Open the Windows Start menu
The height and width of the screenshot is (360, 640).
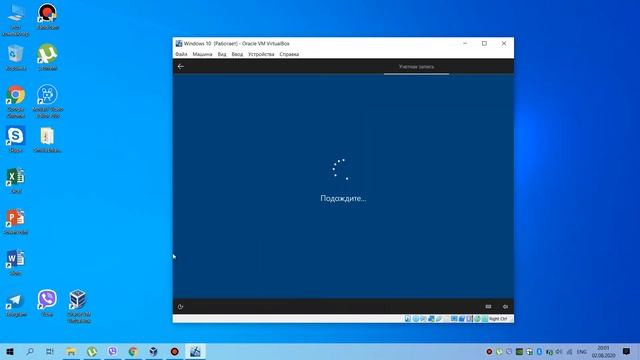click(x=10, y=351)
